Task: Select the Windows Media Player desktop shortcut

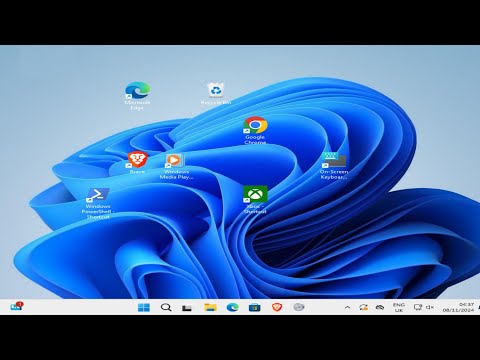Action: pos(176,166)
